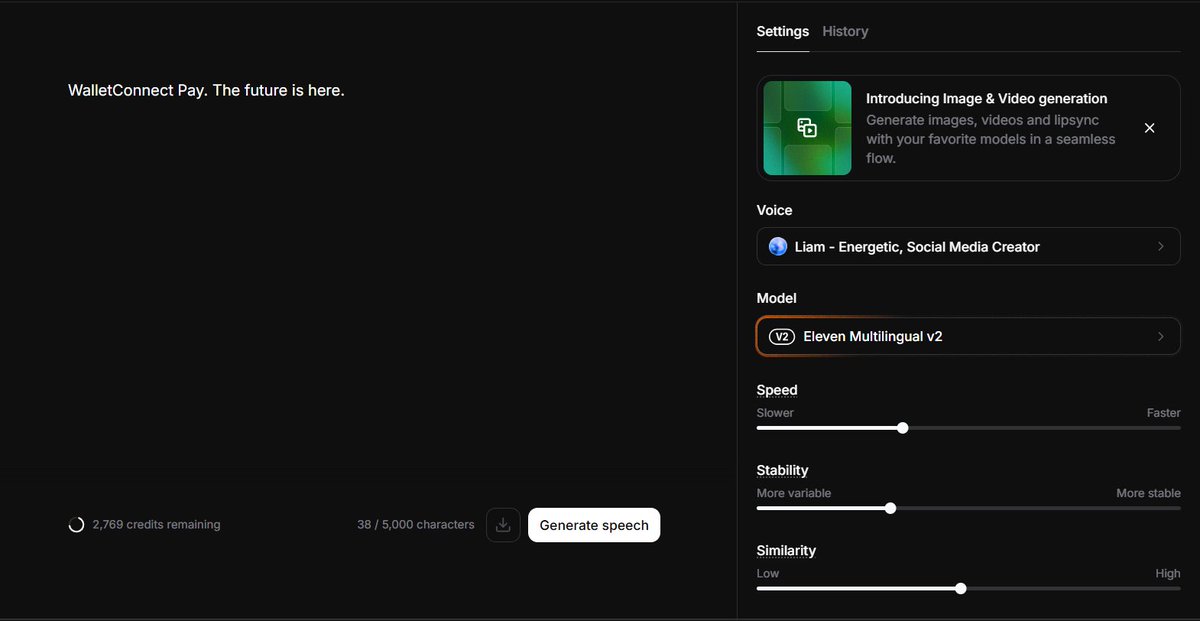Open the Image & Video generation thumbnail
Image resolution: width=1200 pixels, height=621 pixels.
[808, 128]
